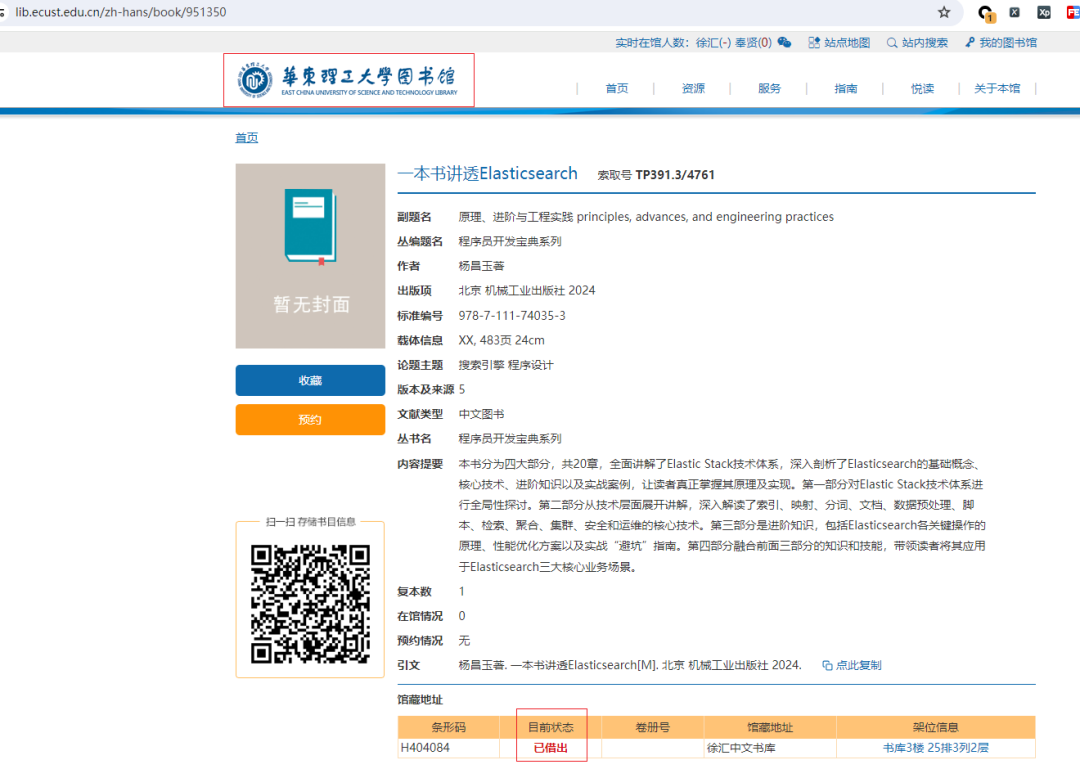The width and height of the screenshot is (1080, 769).
Task: Click the 馆藏地址 column header
Action: [770, 727]
